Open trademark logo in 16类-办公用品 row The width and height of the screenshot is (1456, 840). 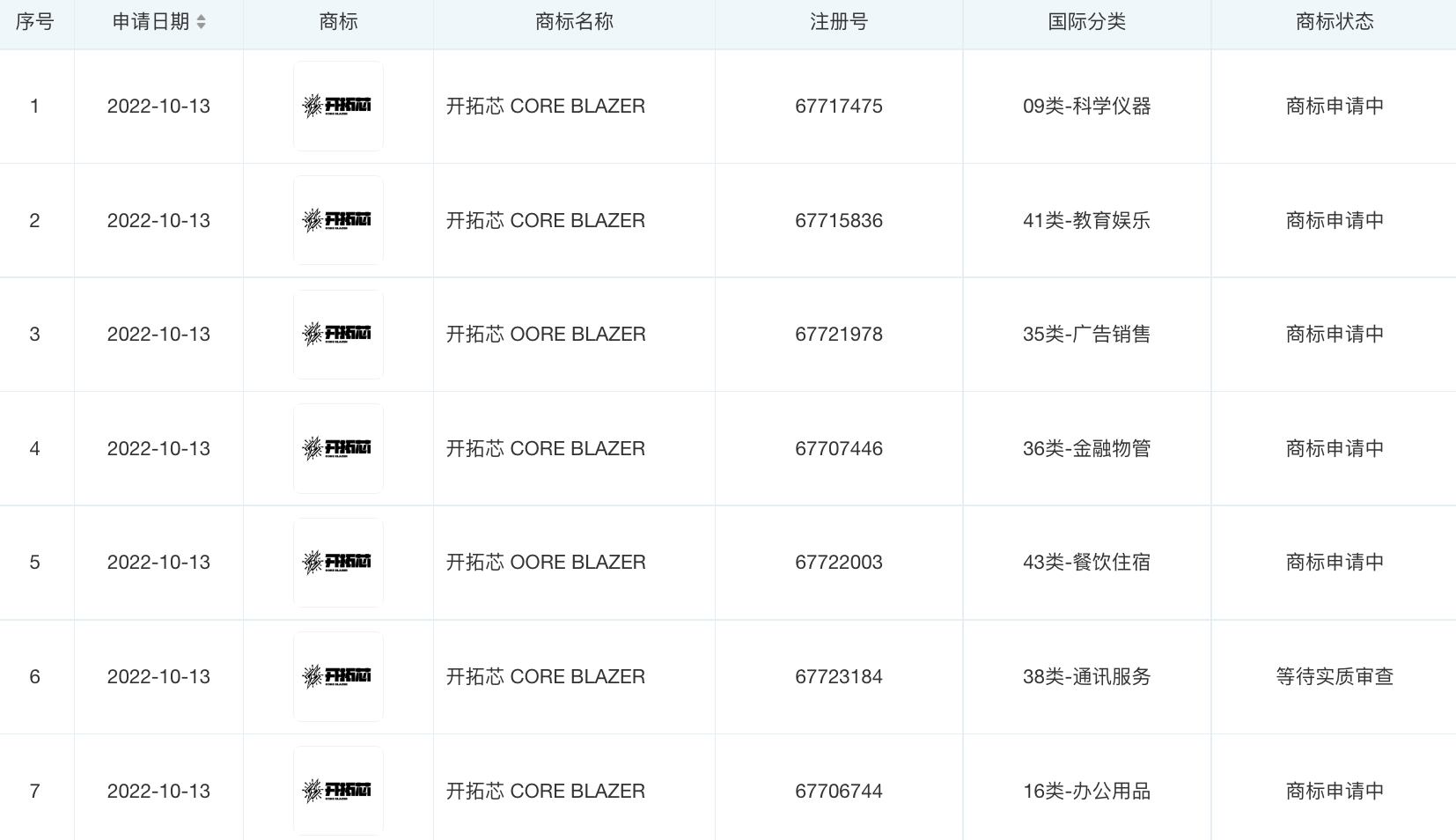338,791
